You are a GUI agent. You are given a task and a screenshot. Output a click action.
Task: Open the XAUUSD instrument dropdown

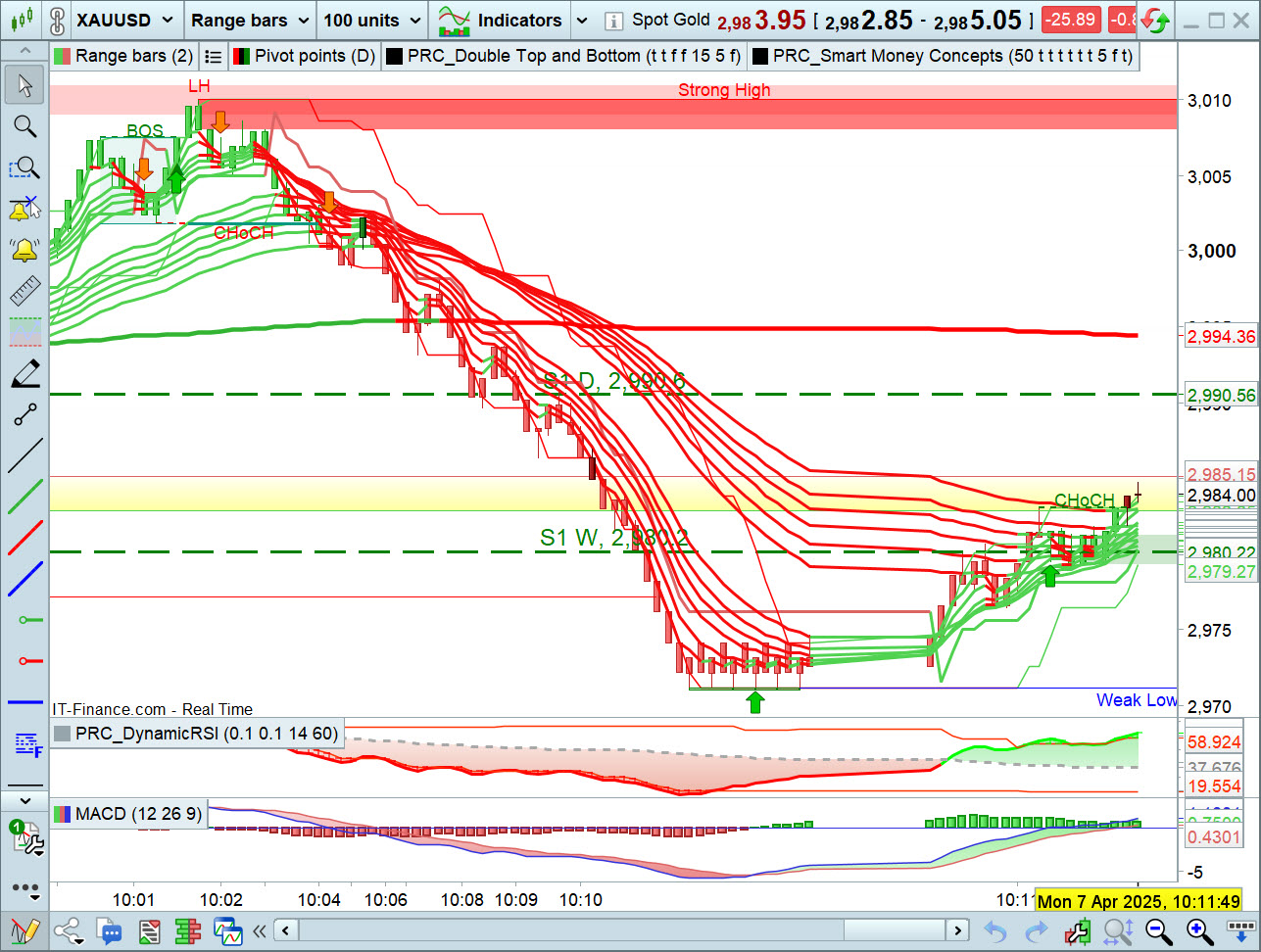pos(126,20)
